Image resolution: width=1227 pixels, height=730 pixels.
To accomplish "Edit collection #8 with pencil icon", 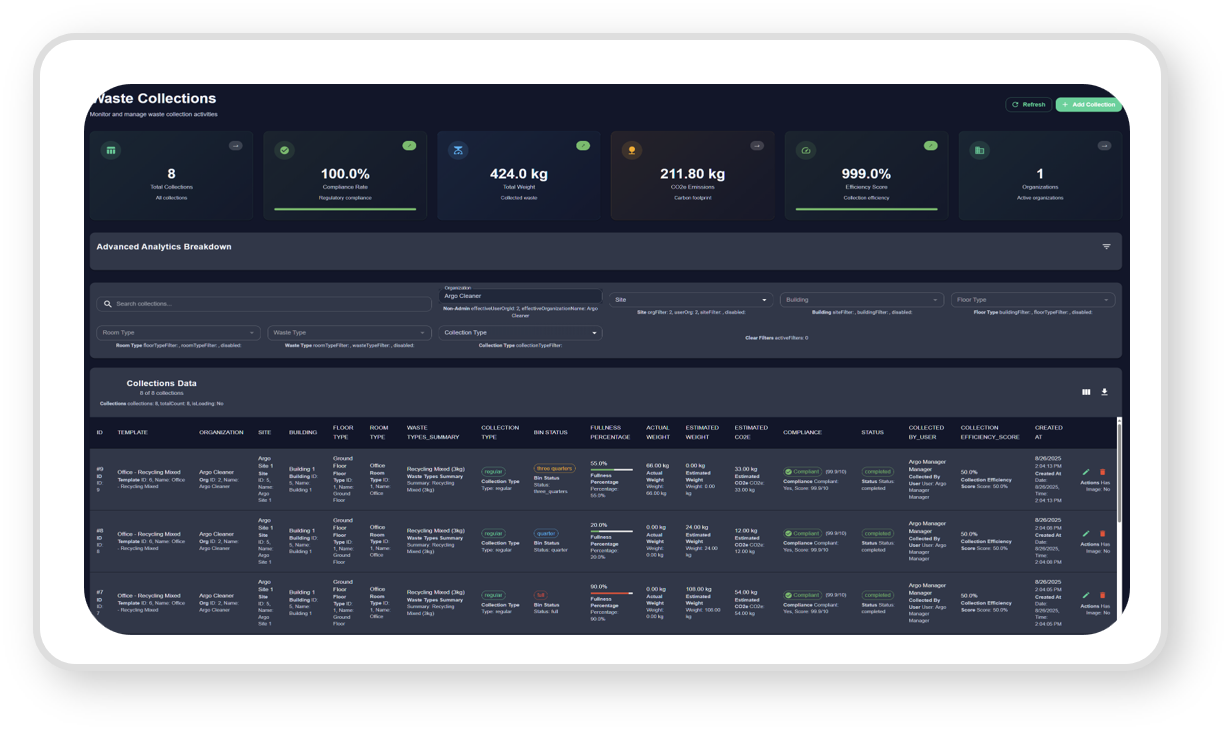I will pos(1086,534).
